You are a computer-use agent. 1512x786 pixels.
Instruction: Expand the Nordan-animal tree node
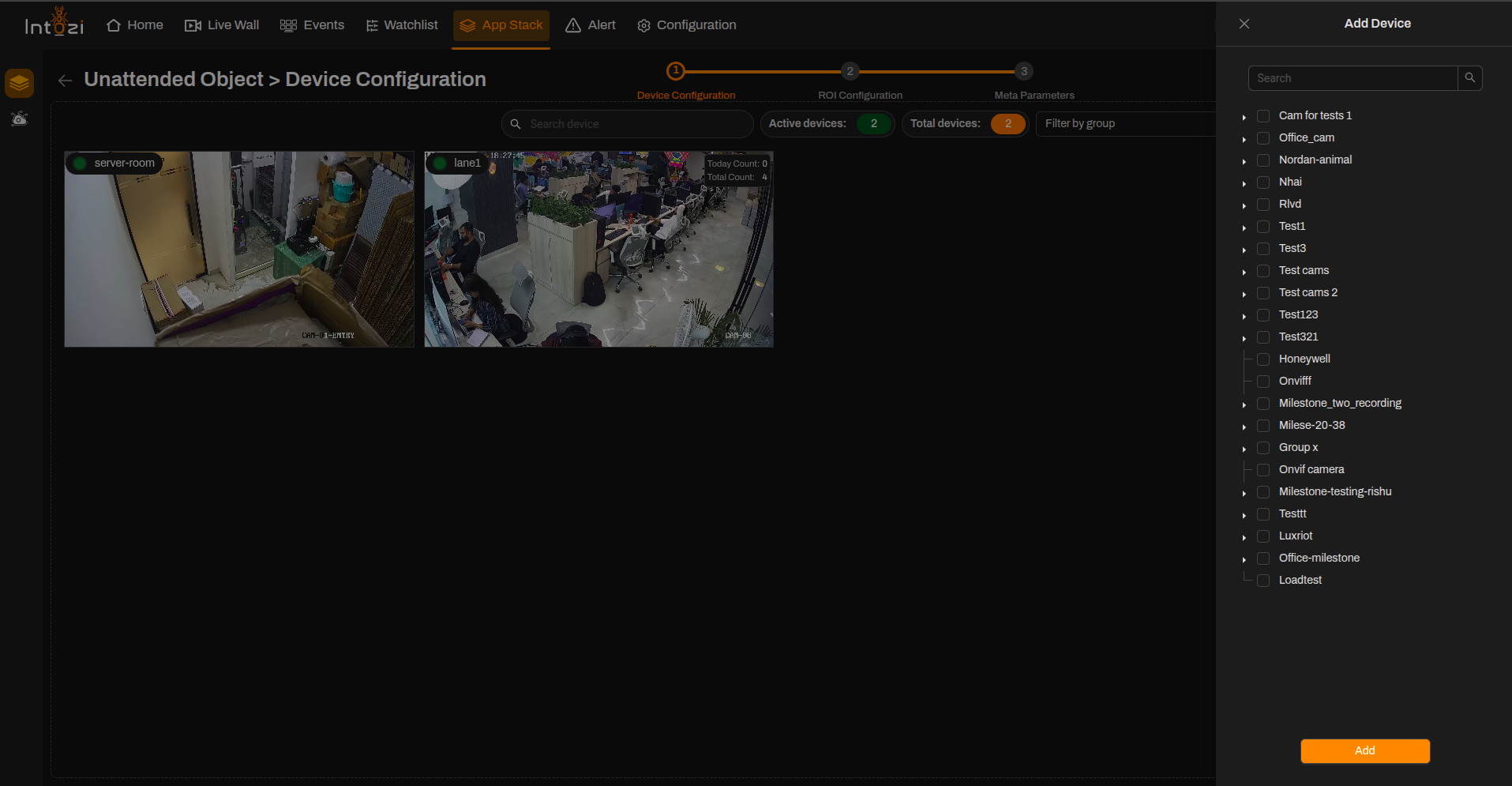point(1244,161)
